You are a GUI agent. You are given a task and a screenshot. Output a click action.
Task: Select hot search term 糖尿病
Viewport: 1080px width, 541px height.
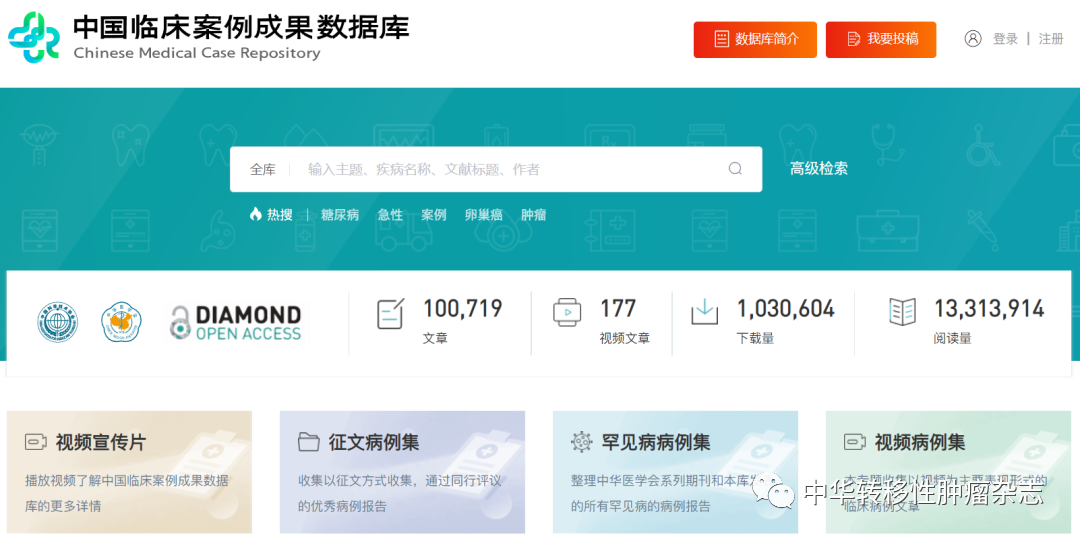click(340, 215)
